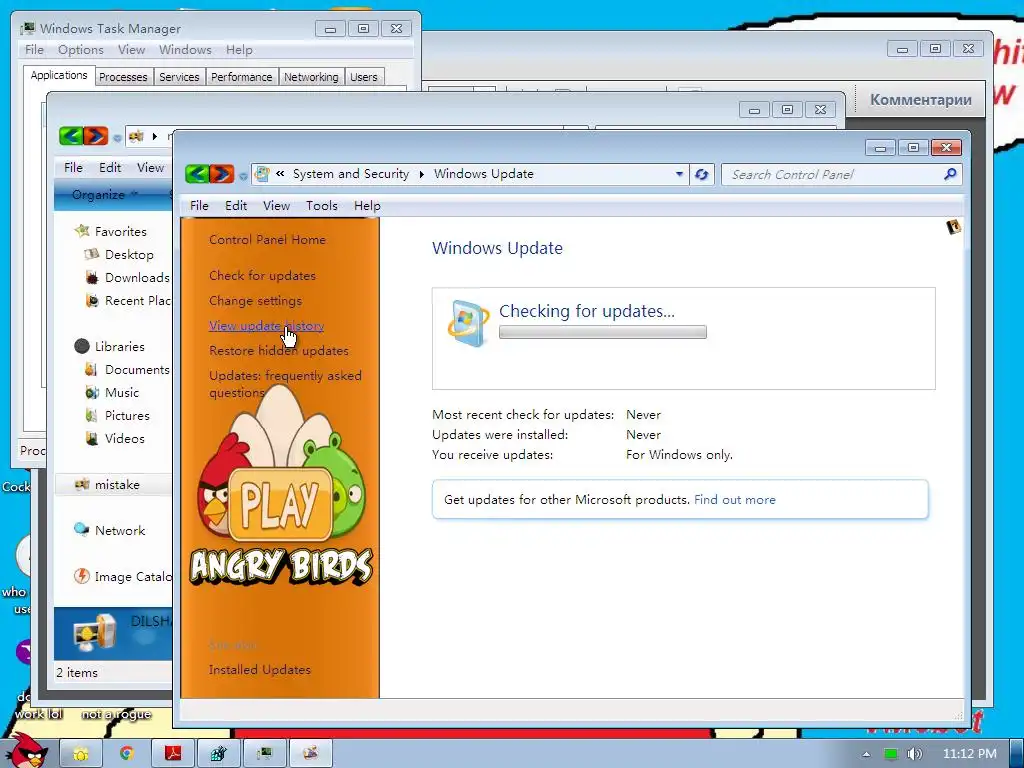Click the first yellow taskbar icon
The image size is (1024, 768).
tap(81, 754)
